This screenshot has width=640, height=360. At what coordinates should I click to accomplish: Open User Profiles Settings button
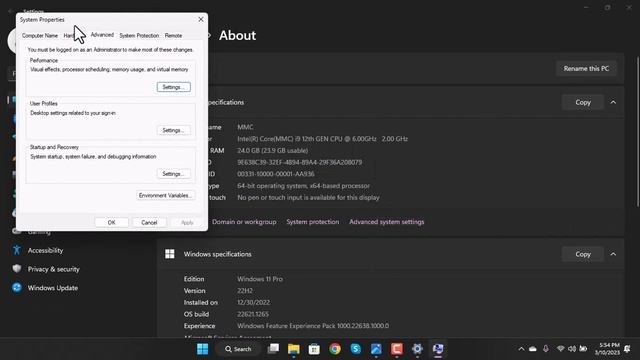[x=173, y=130]
